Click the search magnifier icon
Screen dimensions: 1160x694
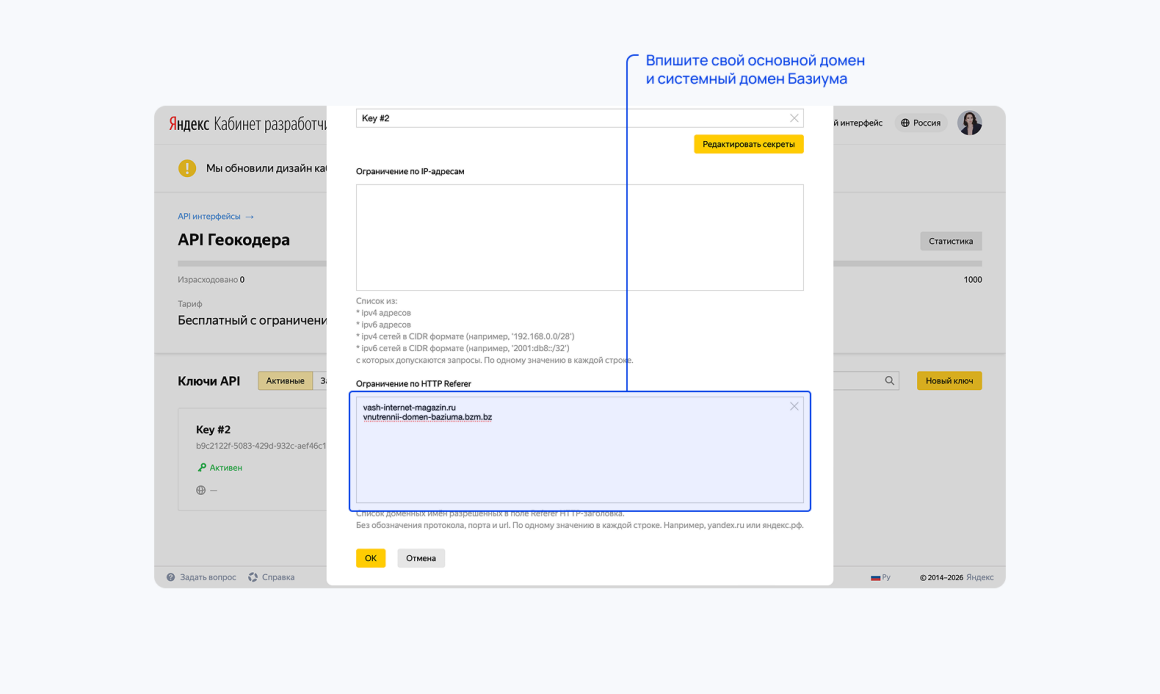[x=889, y=380]
